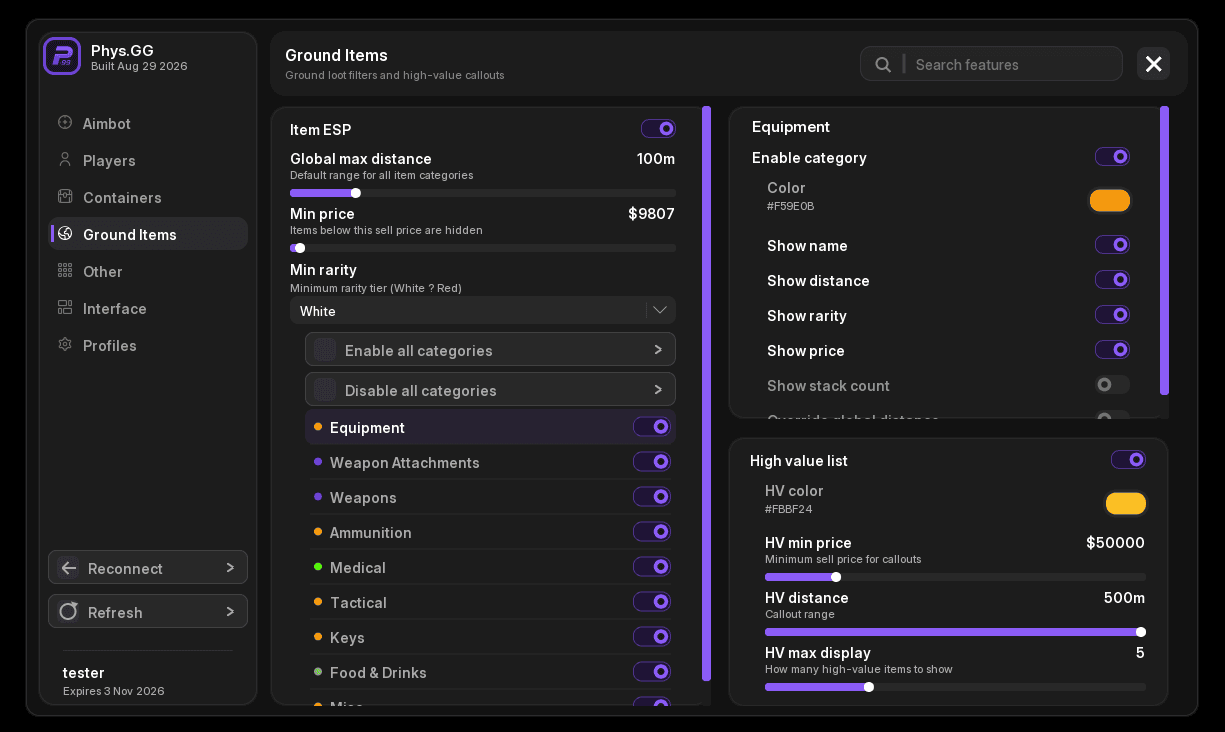This screenshot has height=732, width=1225.
Task: Toggle the Keys category switch
Action: [x=652, y=637]
